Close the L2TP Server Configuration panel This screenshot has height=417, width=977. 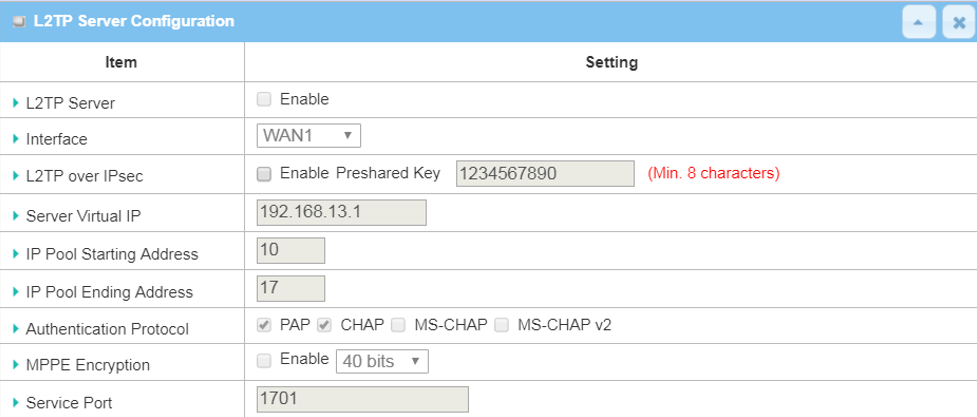[958, 22]
